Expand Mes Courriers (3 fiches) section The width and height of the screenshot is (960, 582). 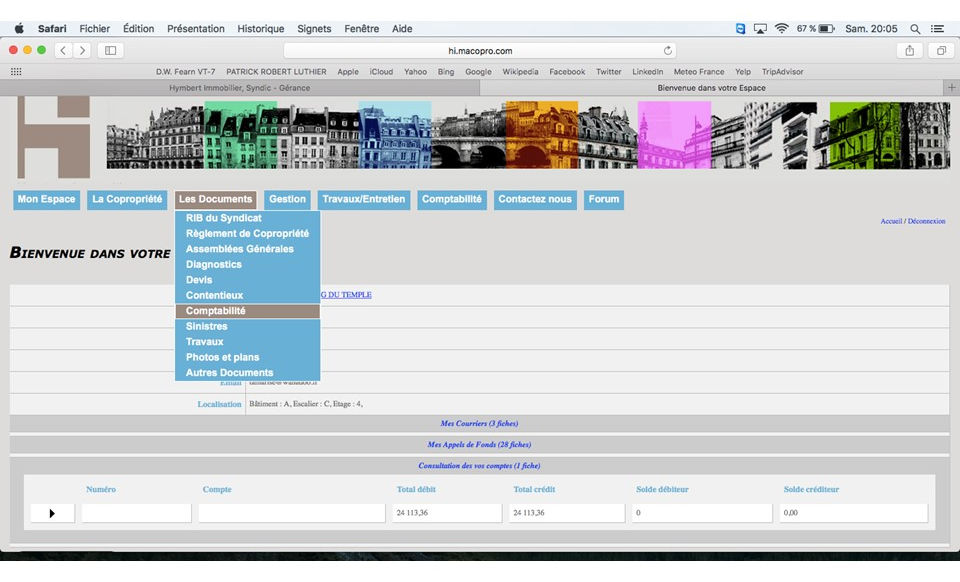click(479, 423)
